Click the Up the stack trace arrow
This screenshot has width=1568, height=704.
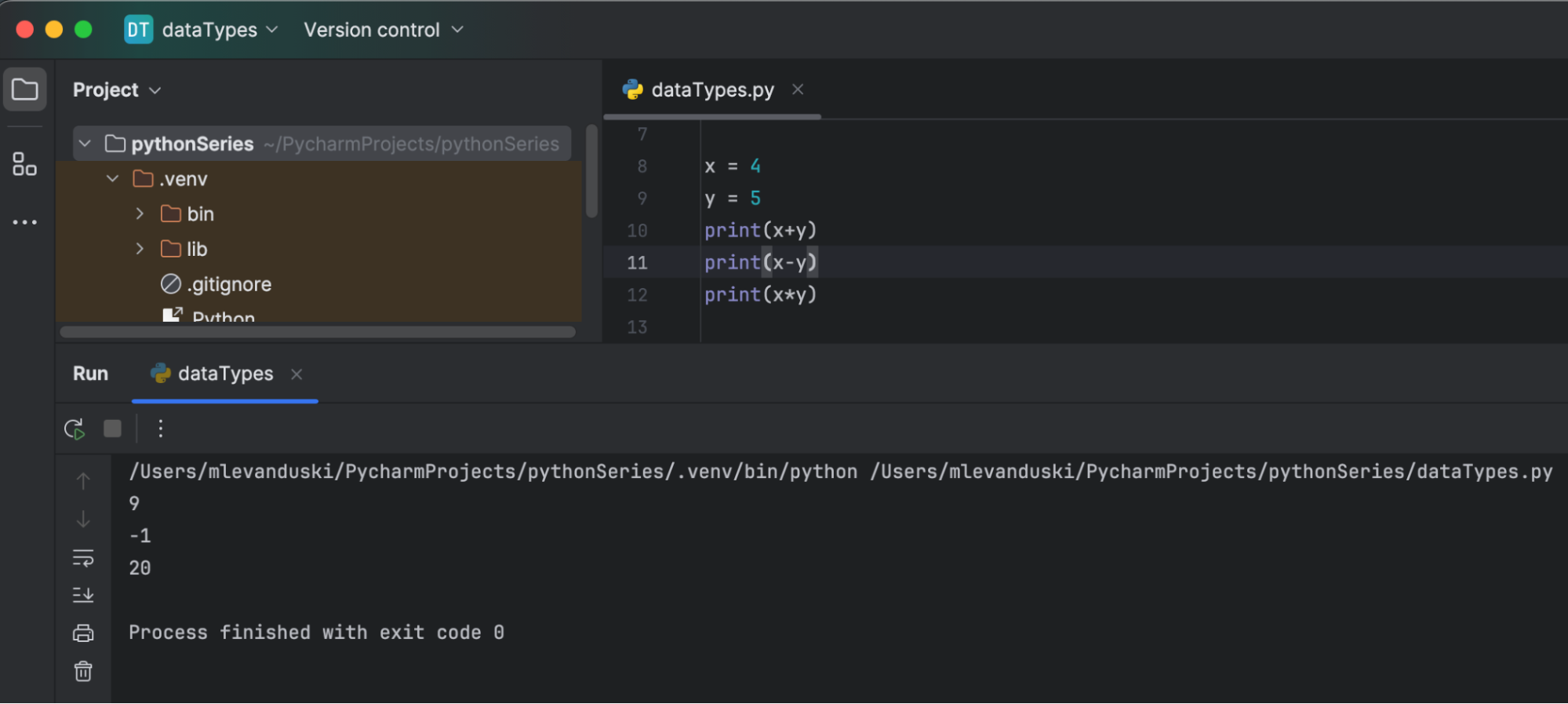tap(83, 480)
